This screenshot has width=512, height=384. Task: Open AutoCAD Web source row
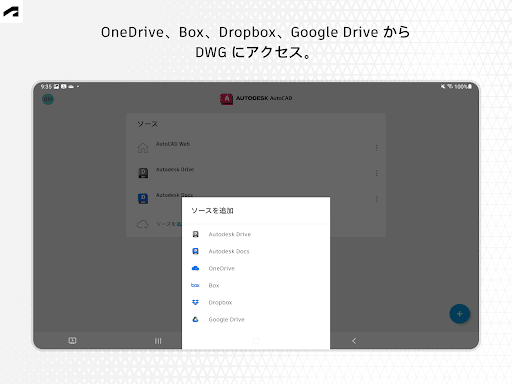point(256,147)
